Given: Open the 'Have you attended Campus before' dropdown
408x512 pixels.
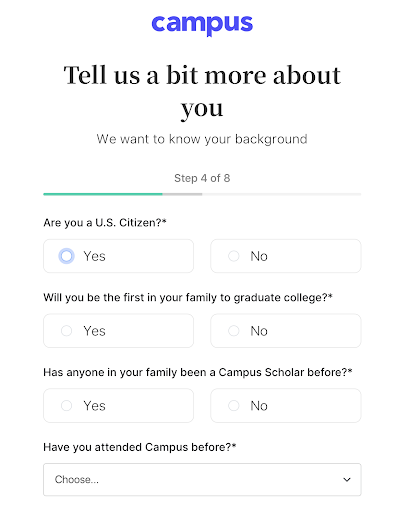Looking at the screenshot, I should [202, 479].
